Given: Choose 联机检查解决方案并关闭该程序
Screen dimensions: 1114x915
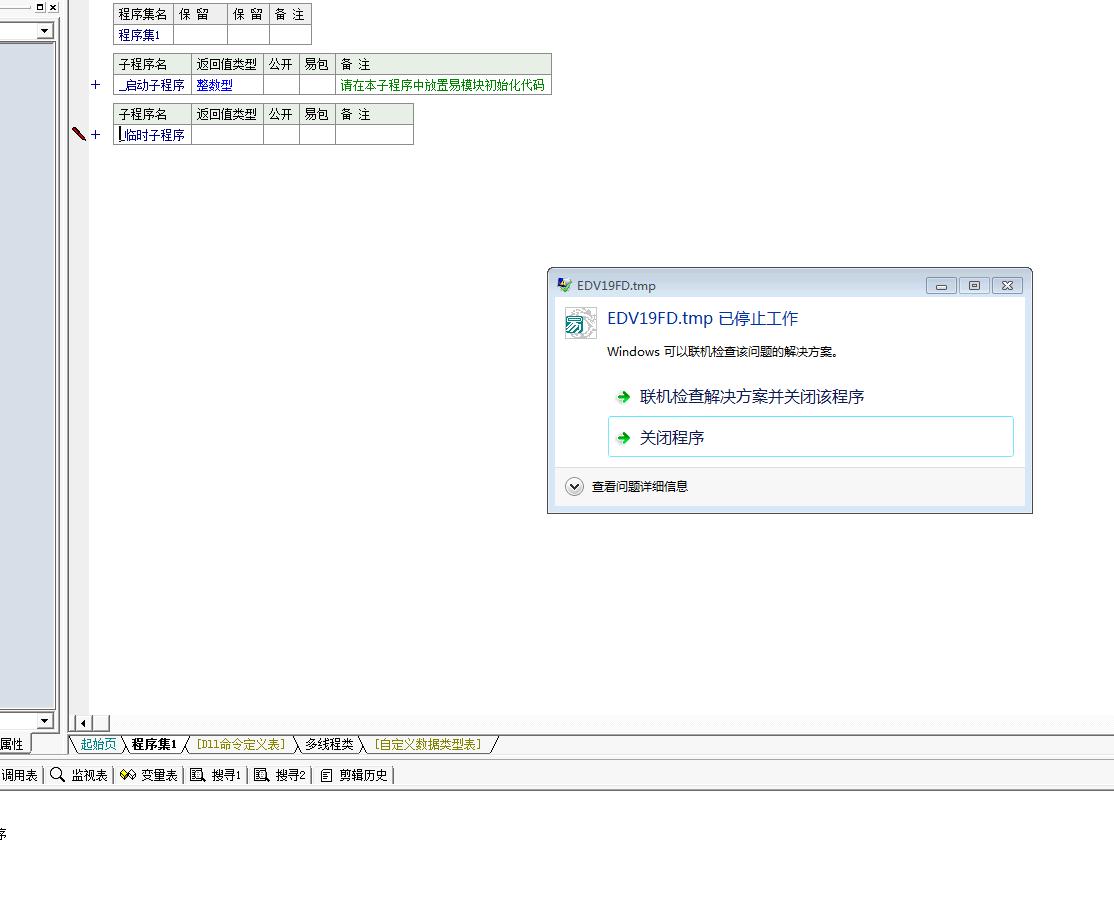Looking at the screenshot, I should tap(752, 397).
